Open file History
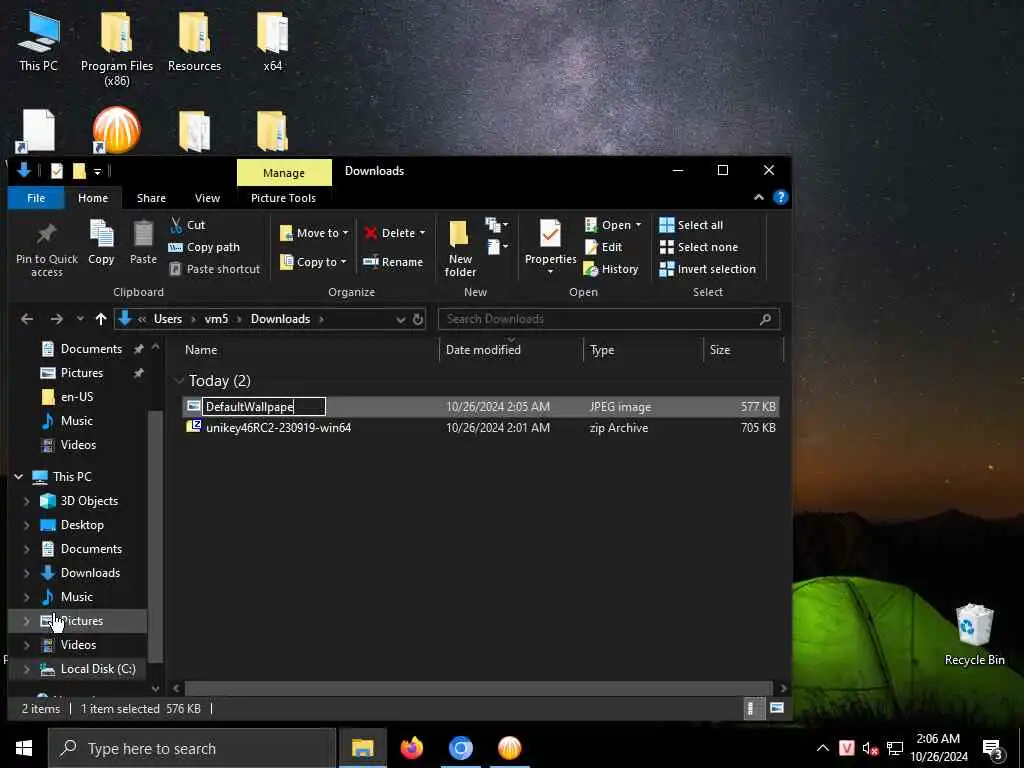This screenshot has height=768, width=1024. (611, 269)
